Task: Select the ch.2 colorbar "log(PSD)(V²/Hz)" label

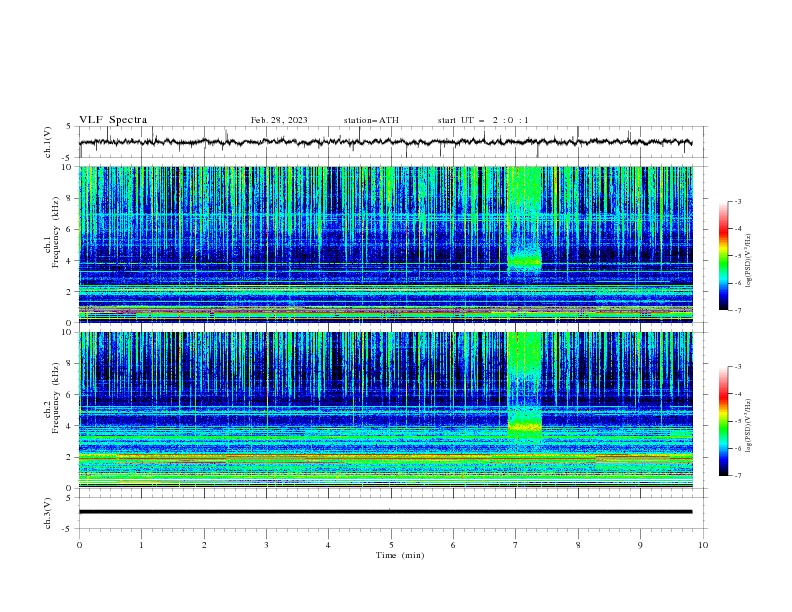Action: pos(748,426)
